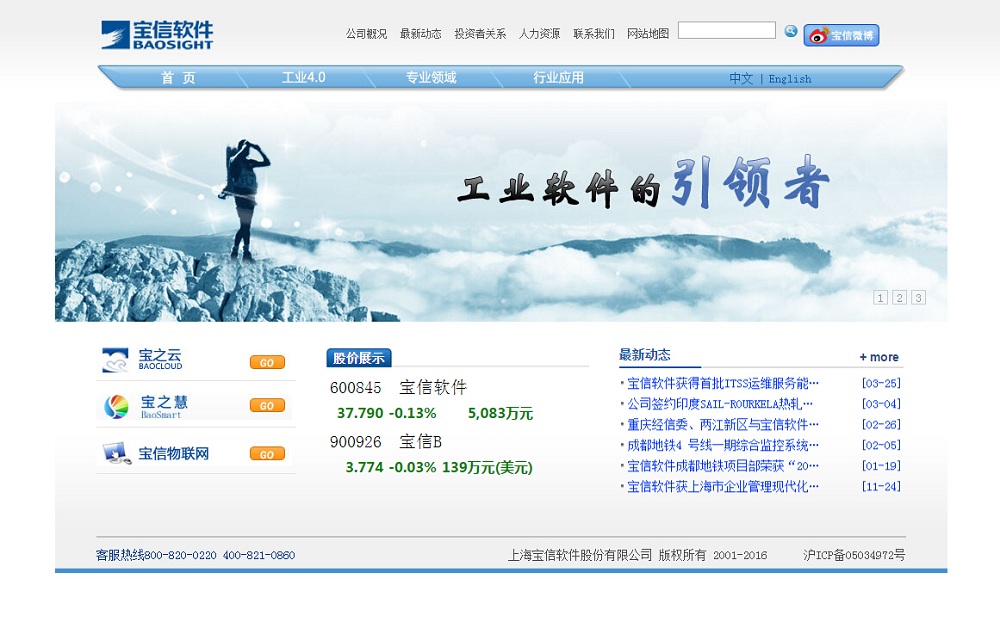Open 投资者关系 link

click(x=480, y=34)
